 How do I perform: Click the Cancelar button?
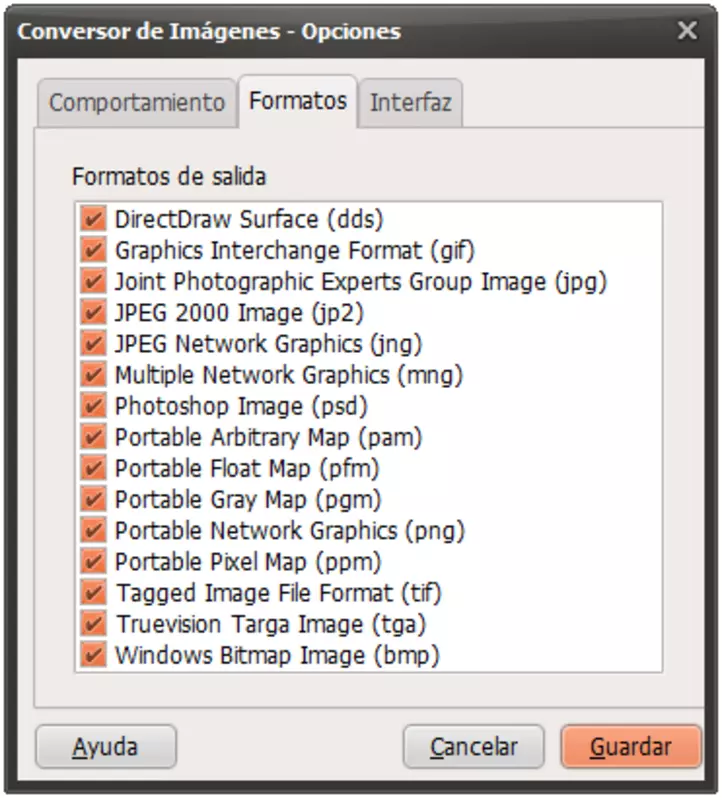474,746
